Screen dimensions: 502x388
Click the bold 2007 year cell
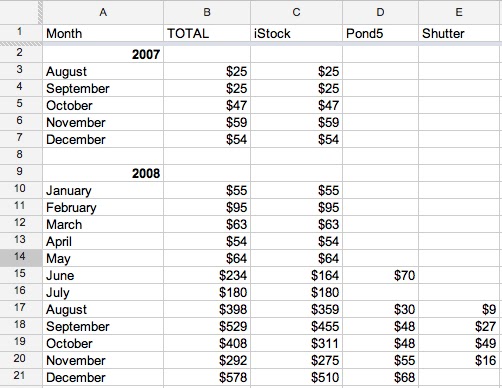tap(103, 54)
